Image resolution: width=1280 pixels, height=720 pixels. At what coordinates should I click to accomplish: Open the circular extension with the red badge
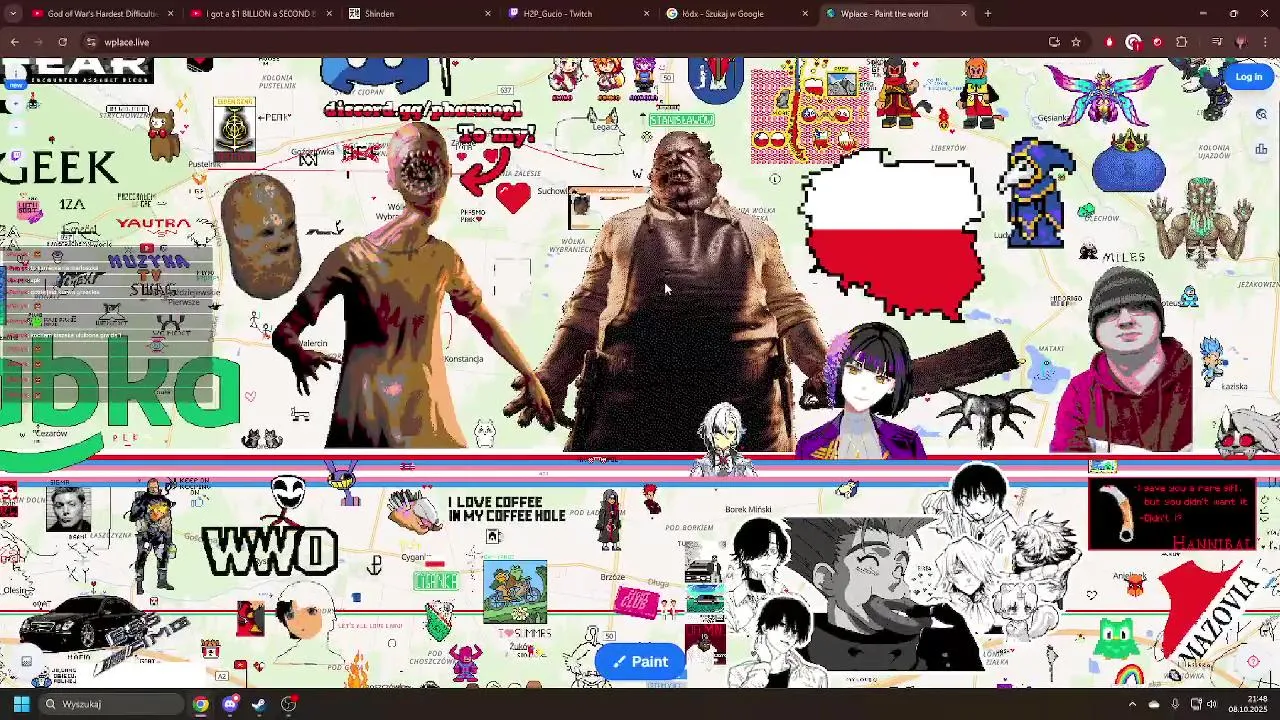pyautogui.click(x=1133, y=42)
